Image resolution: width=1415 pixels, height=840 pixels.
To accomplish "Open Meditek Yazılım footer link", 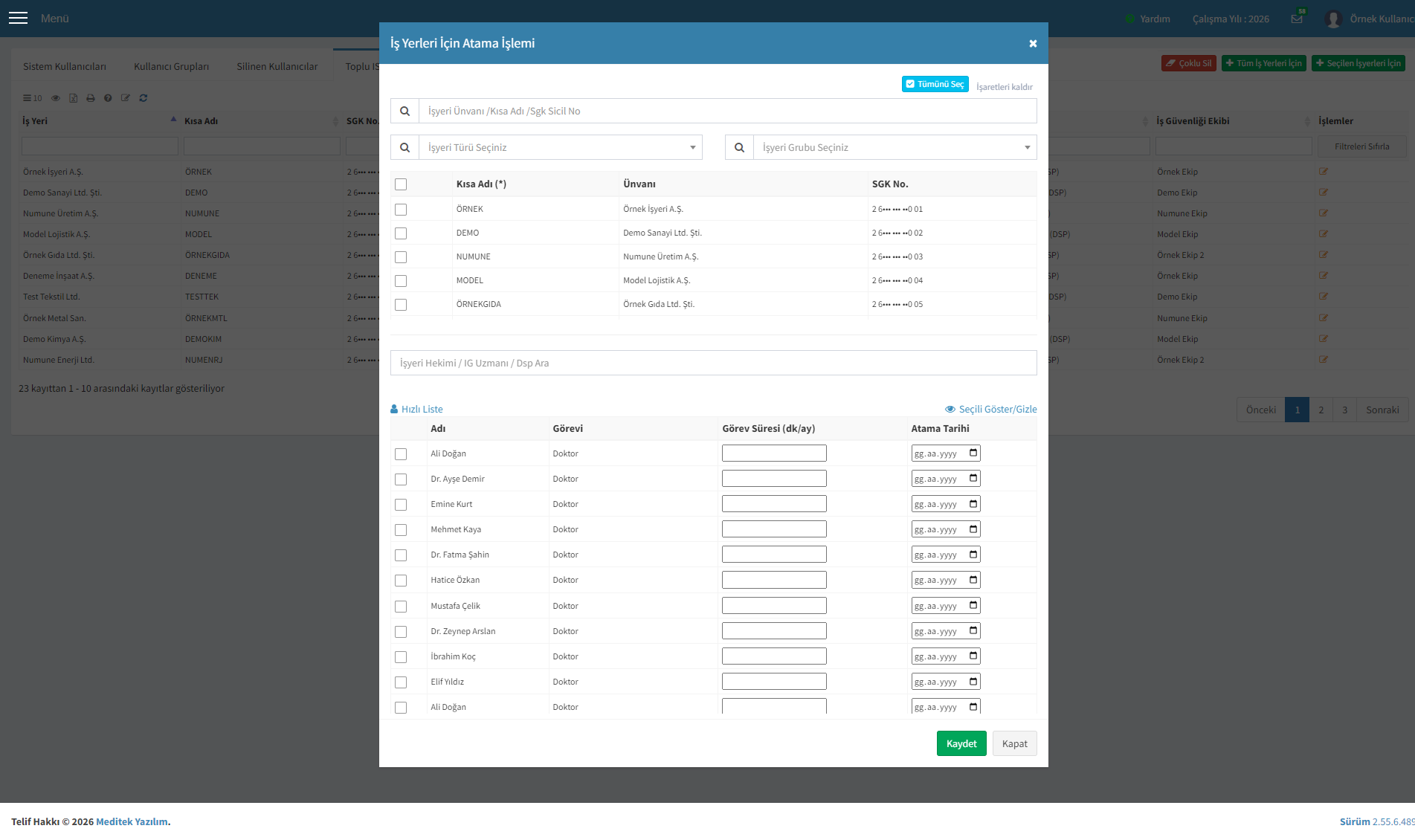I will click(132, 821).
